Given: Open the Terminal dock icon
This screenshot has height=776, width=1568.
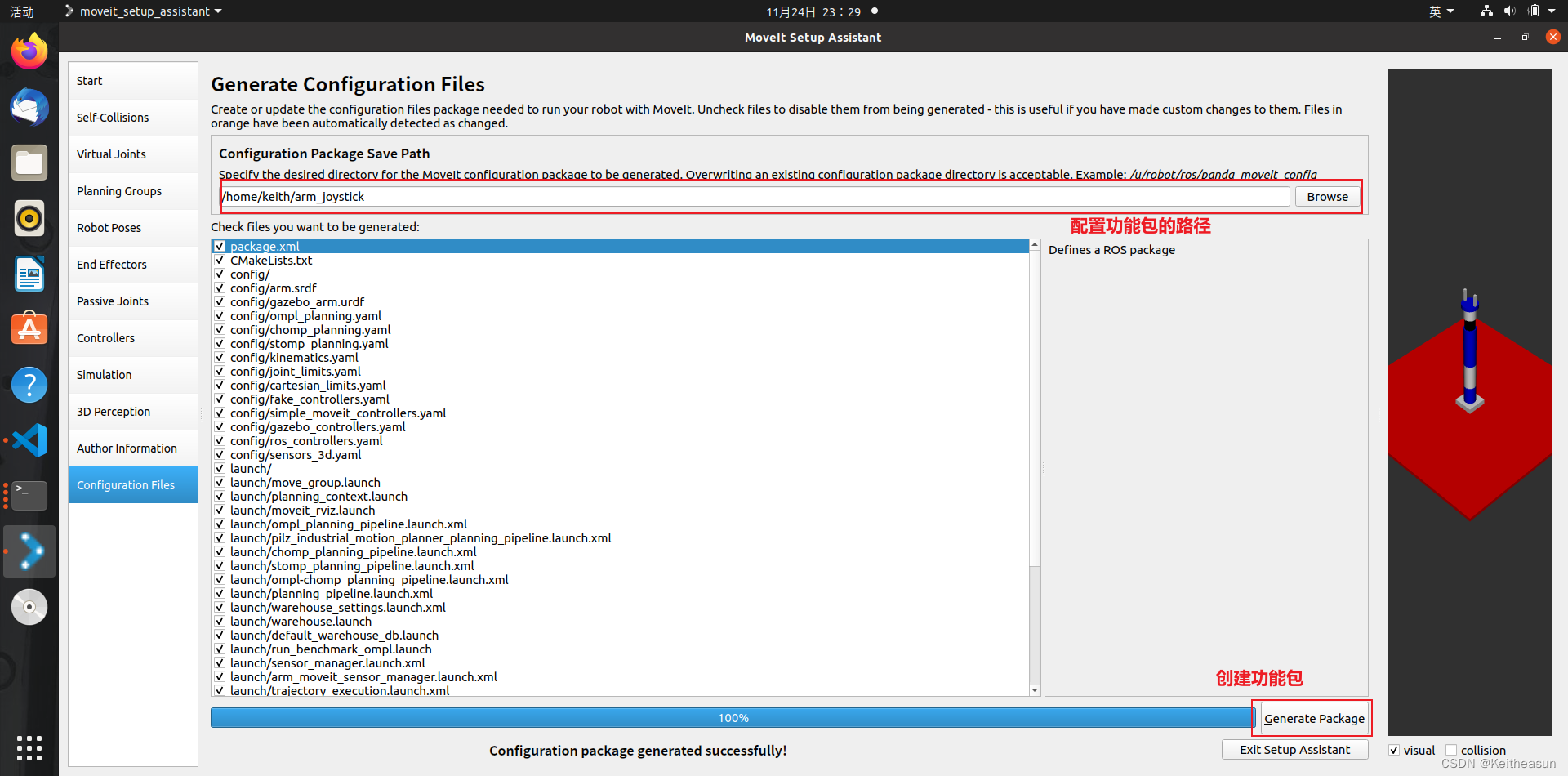Looking at the screenshot, I should (29, 496).
